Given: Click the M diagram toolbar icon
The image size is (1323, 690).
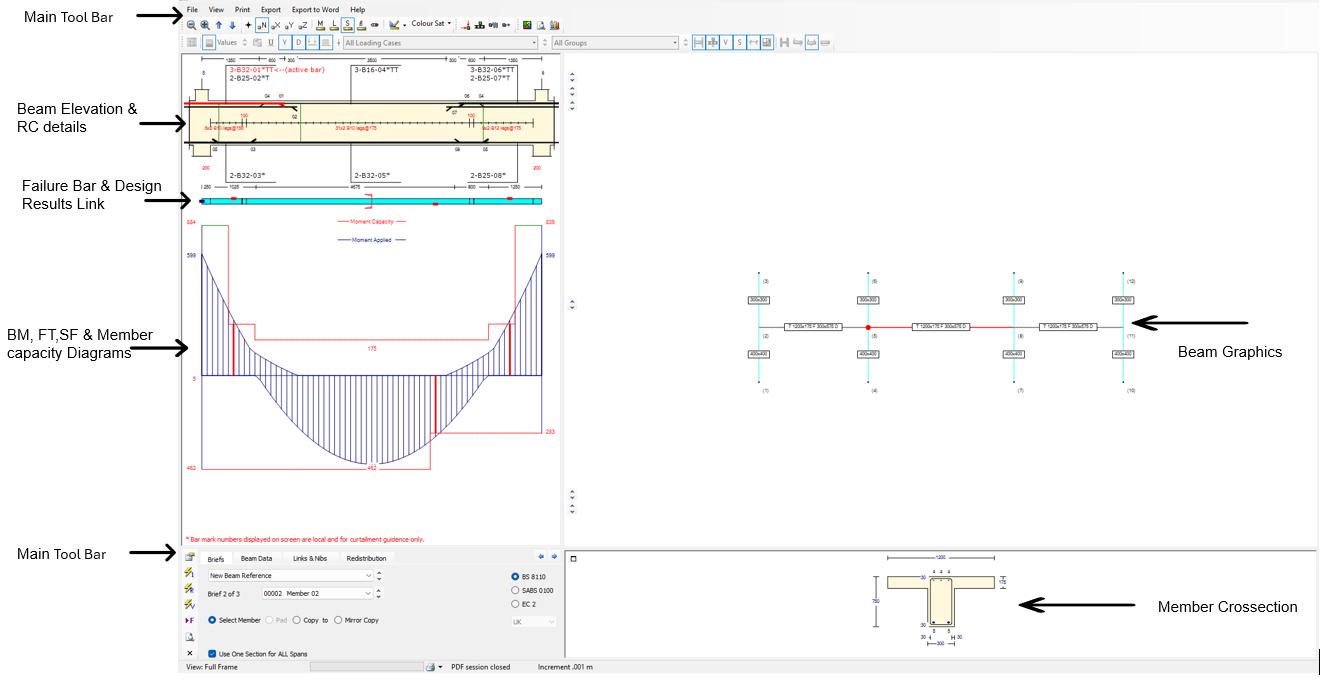Looking at the screenshot, I should point(320,25).
